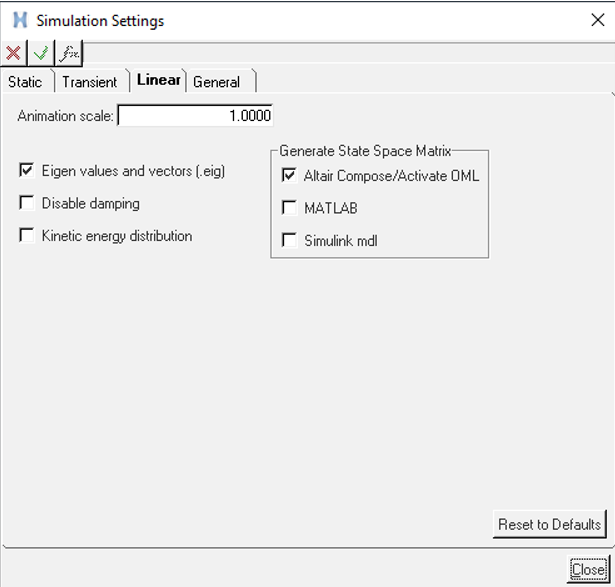
Task: Click the Animation scale input field
Action: tap(195, 116)
